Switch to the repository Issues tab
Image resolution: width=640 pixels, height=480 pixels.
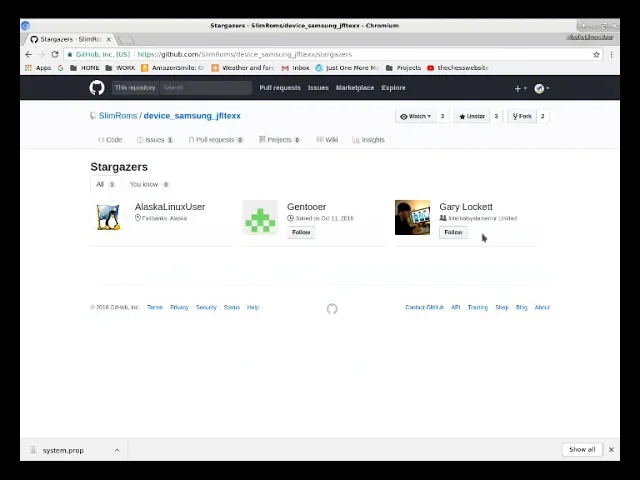point(155,140)
